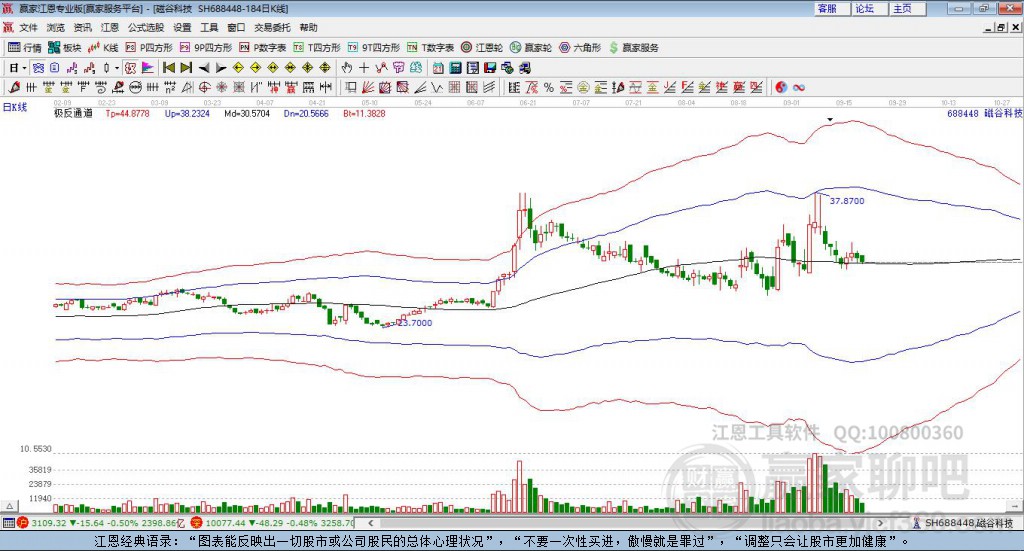Jump to last bar with skip-to-end icon
The width and height of the screenshot is (1024, 551).
tap(186, 68)
